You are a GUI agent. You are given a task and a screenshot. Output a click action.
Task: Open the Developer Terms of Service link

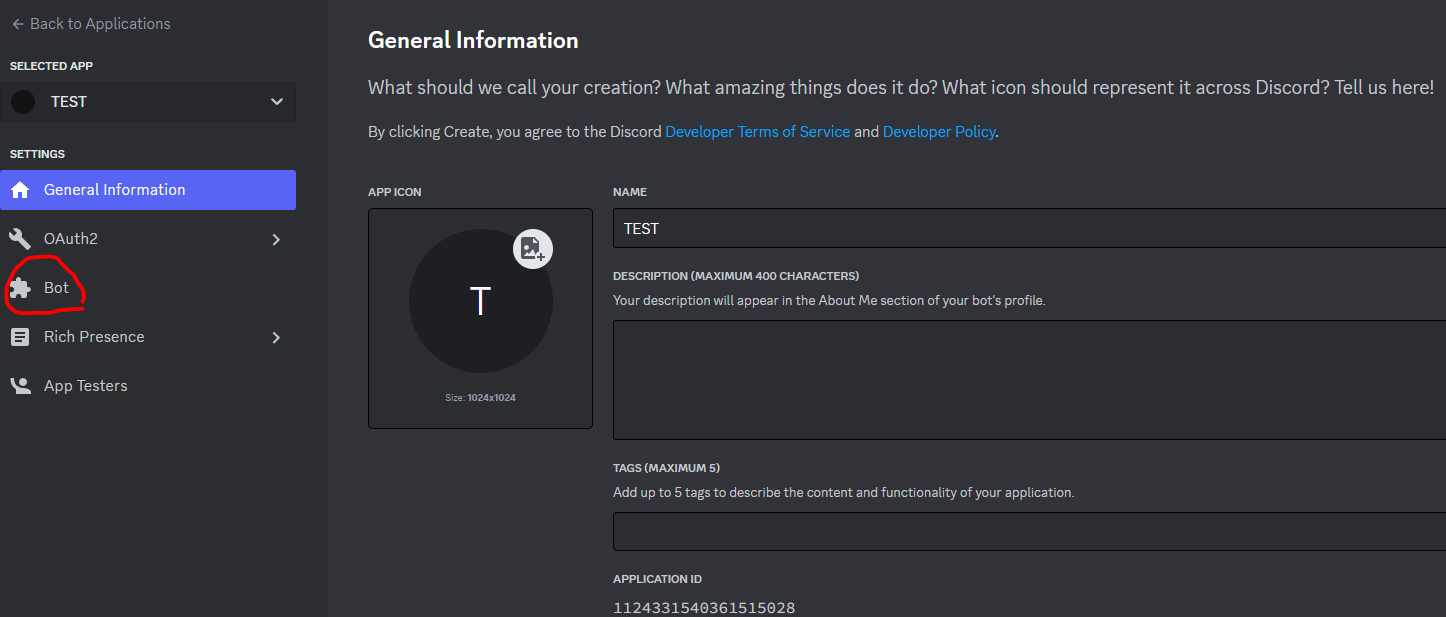[x=758, y=132]
